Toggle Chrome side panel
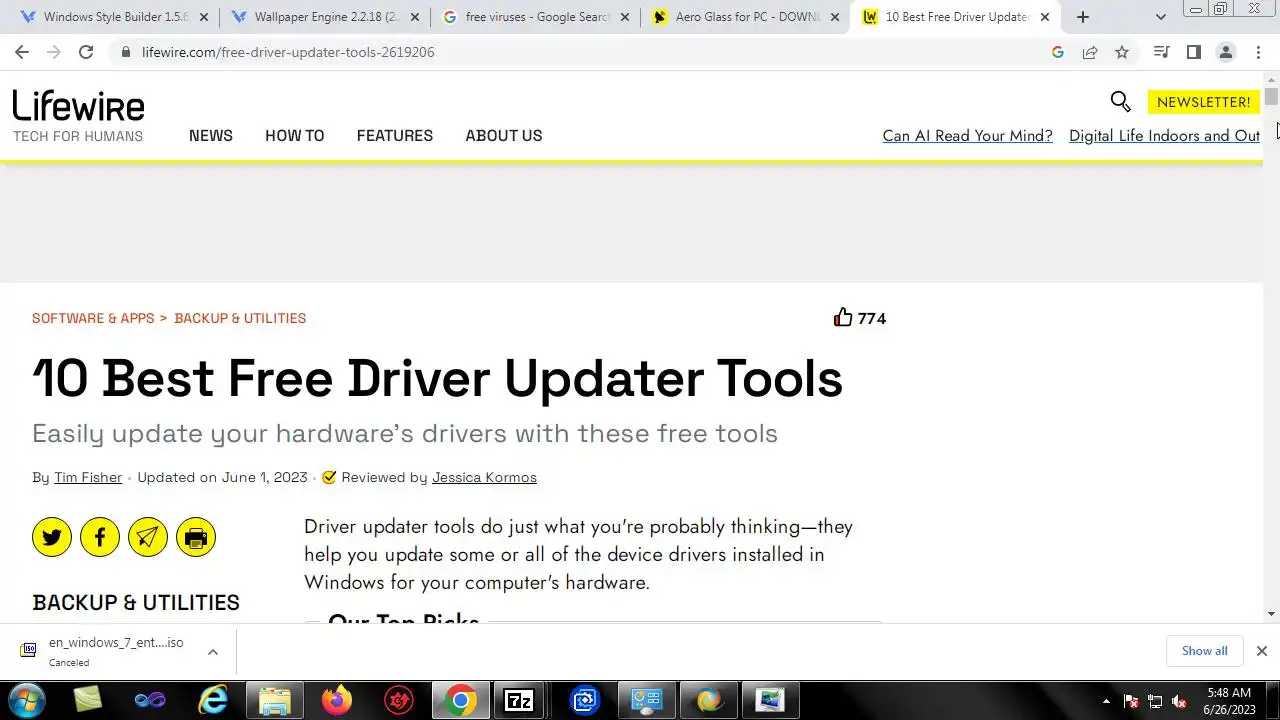Viewport: 1280px width, 720px height. pyautogui.click(x=1193, y=52)
